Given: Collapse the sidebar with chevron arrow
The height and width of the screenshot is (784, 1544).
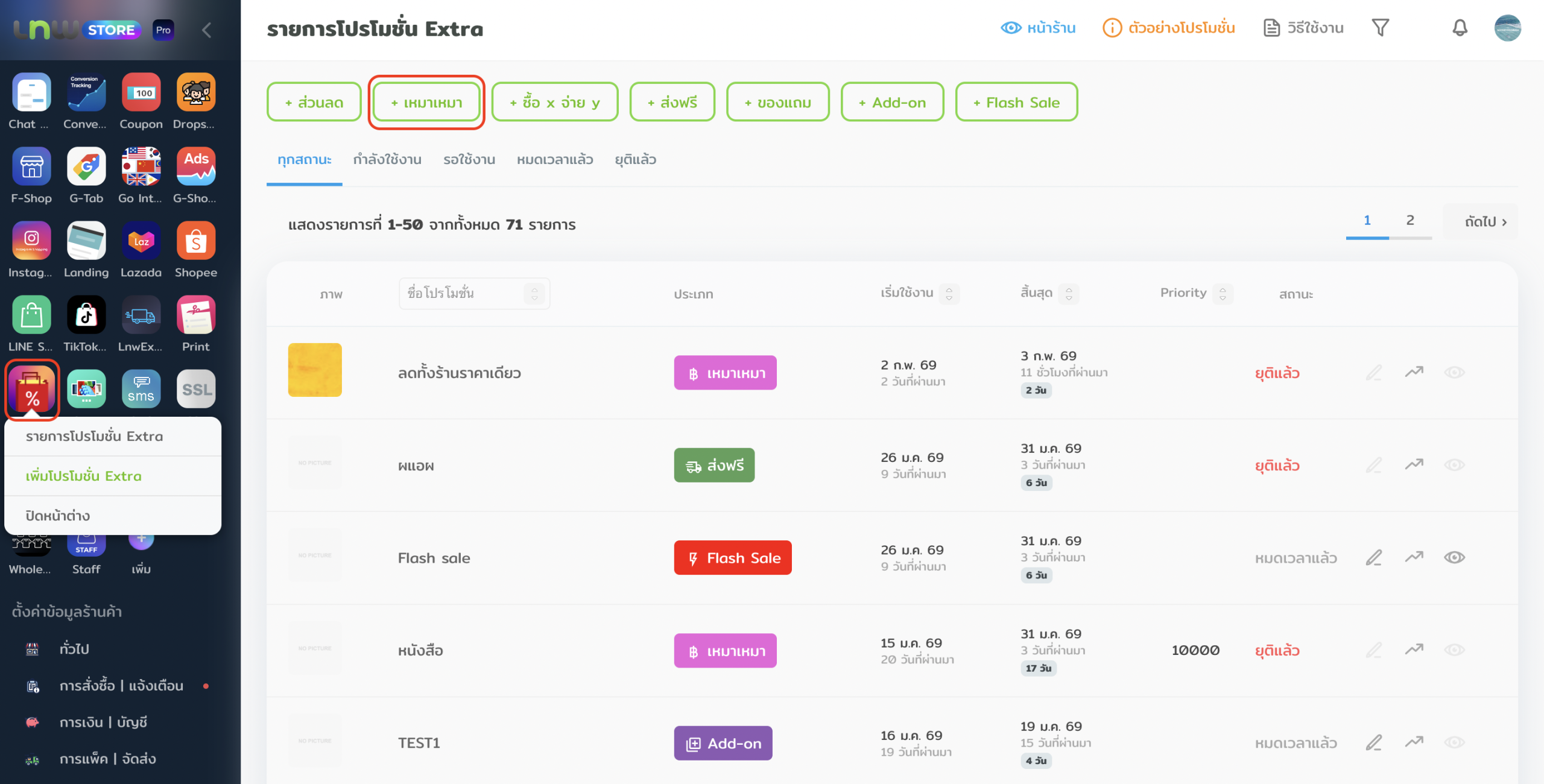Looking at the screenshot, I should tap(206, 30).
